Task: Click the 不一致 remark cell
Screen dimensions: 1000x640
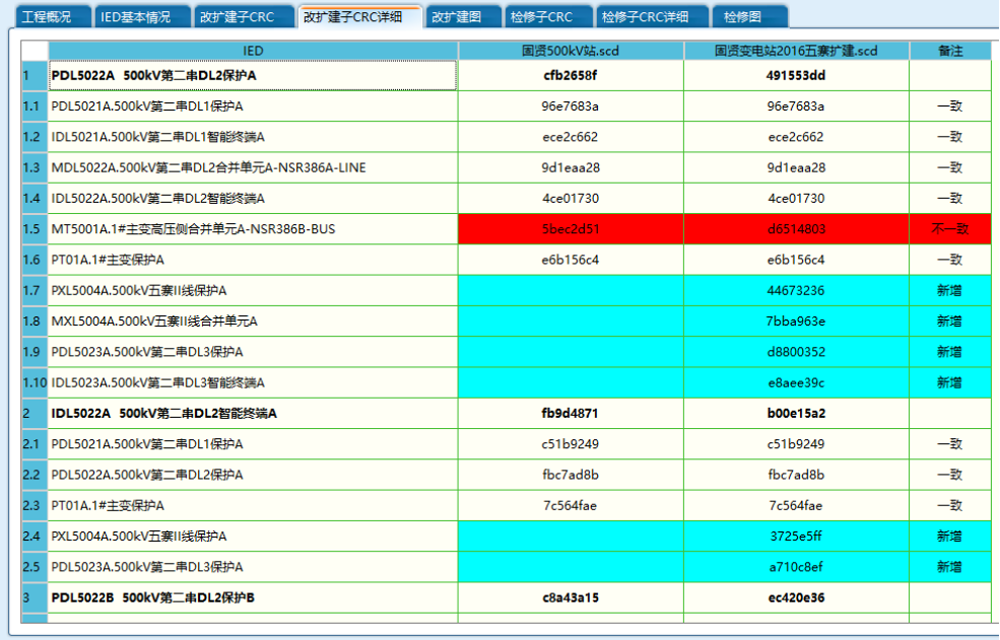Action: 950,229
